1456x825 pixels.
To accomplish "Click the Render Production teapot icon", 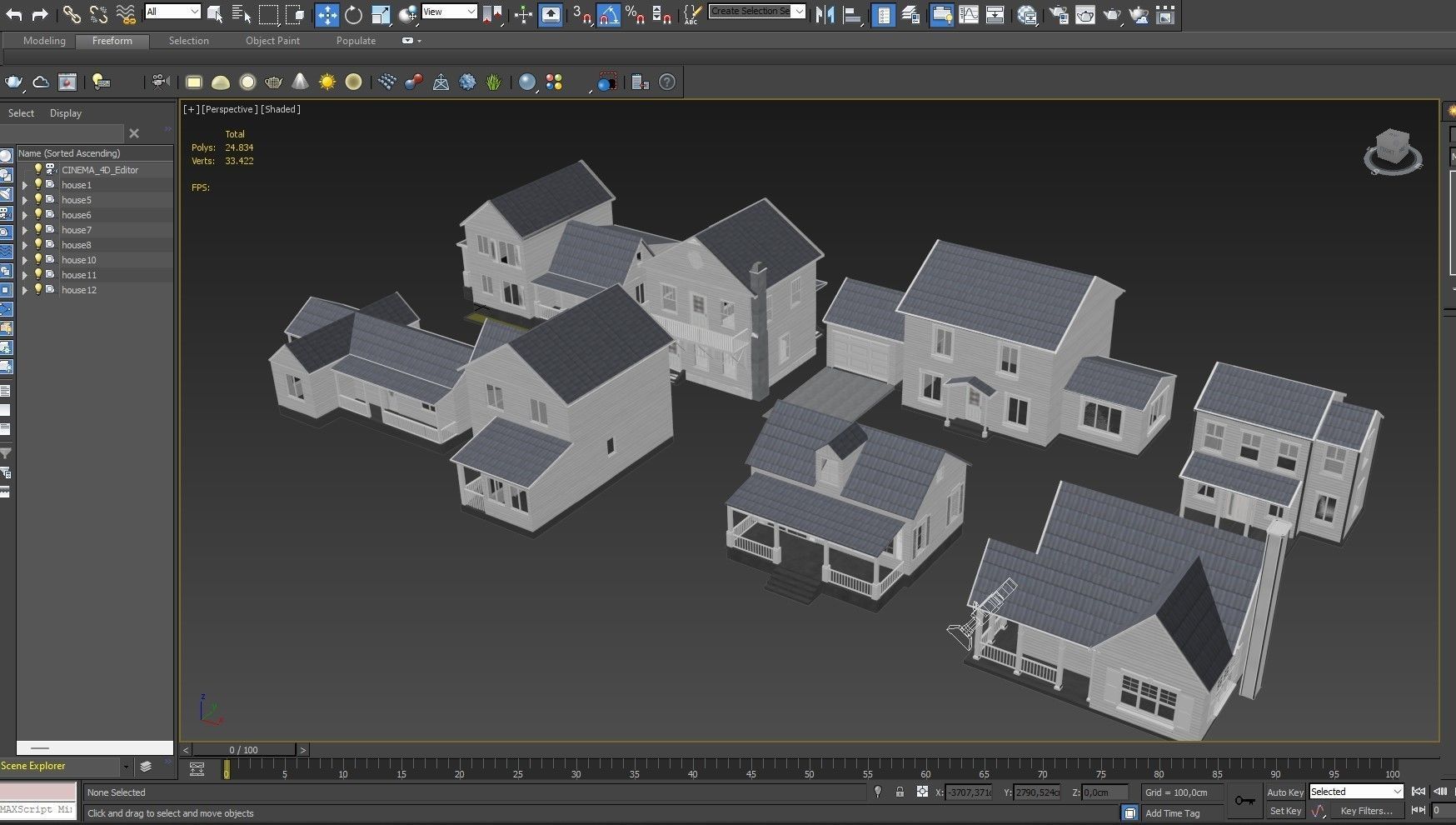I will tap(1112, 14).
